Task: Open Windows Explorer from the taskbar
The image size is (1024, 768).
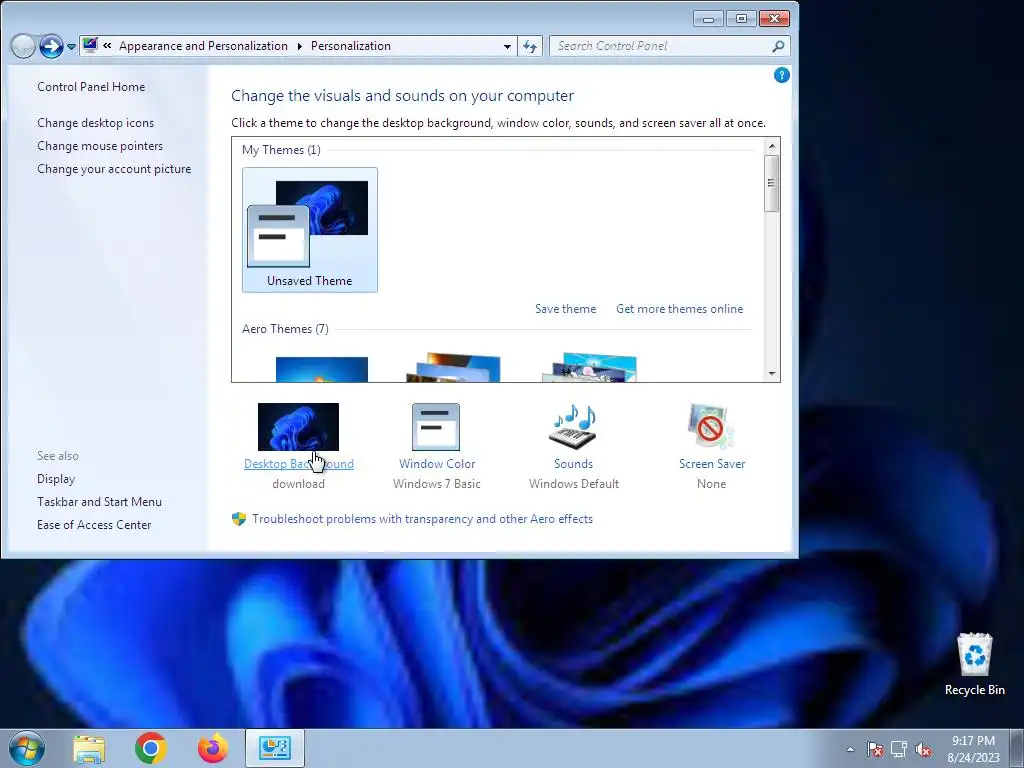Action: [x=89, y=749]
